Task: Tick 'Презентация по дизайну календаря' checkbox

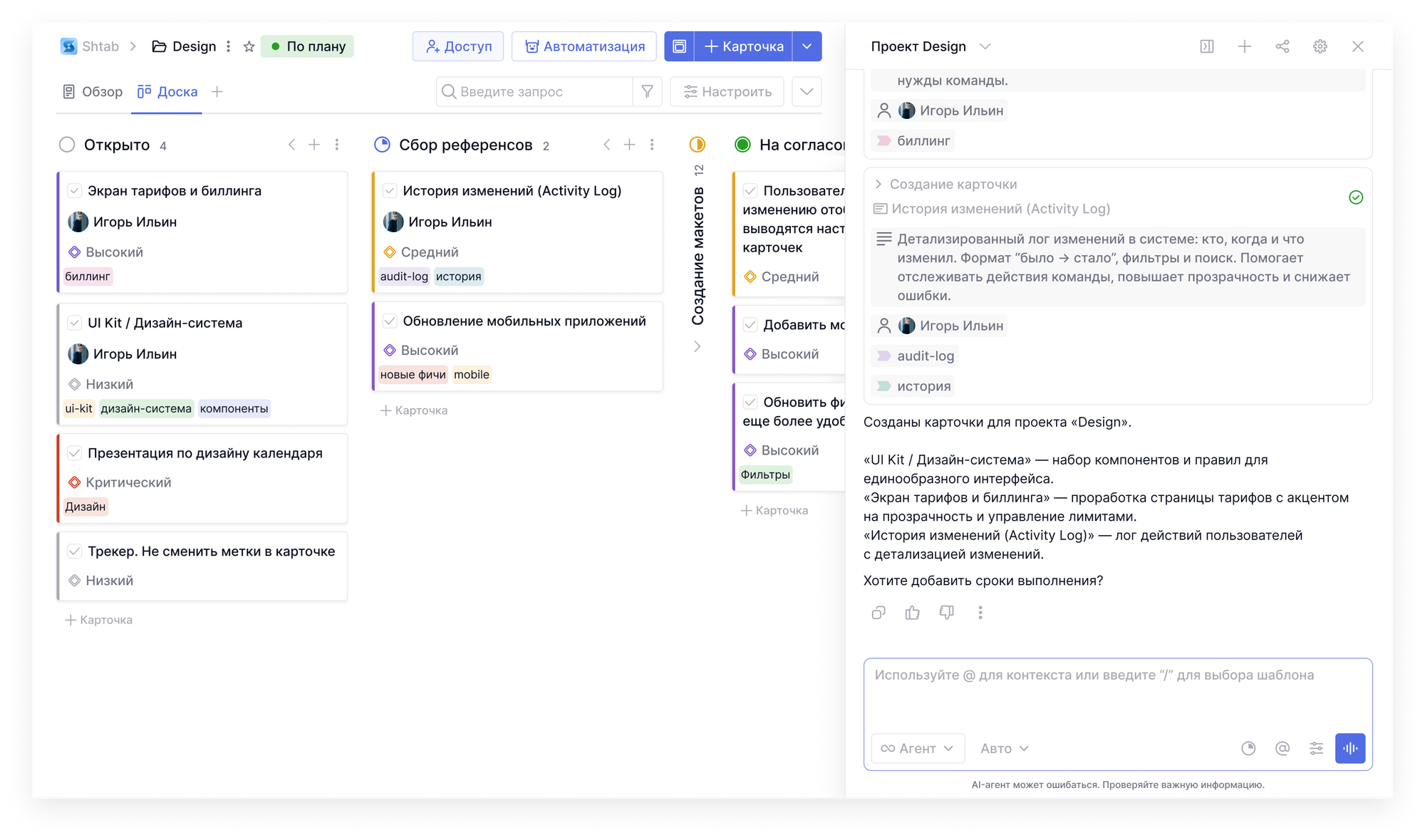Action: tap(74, 452)
